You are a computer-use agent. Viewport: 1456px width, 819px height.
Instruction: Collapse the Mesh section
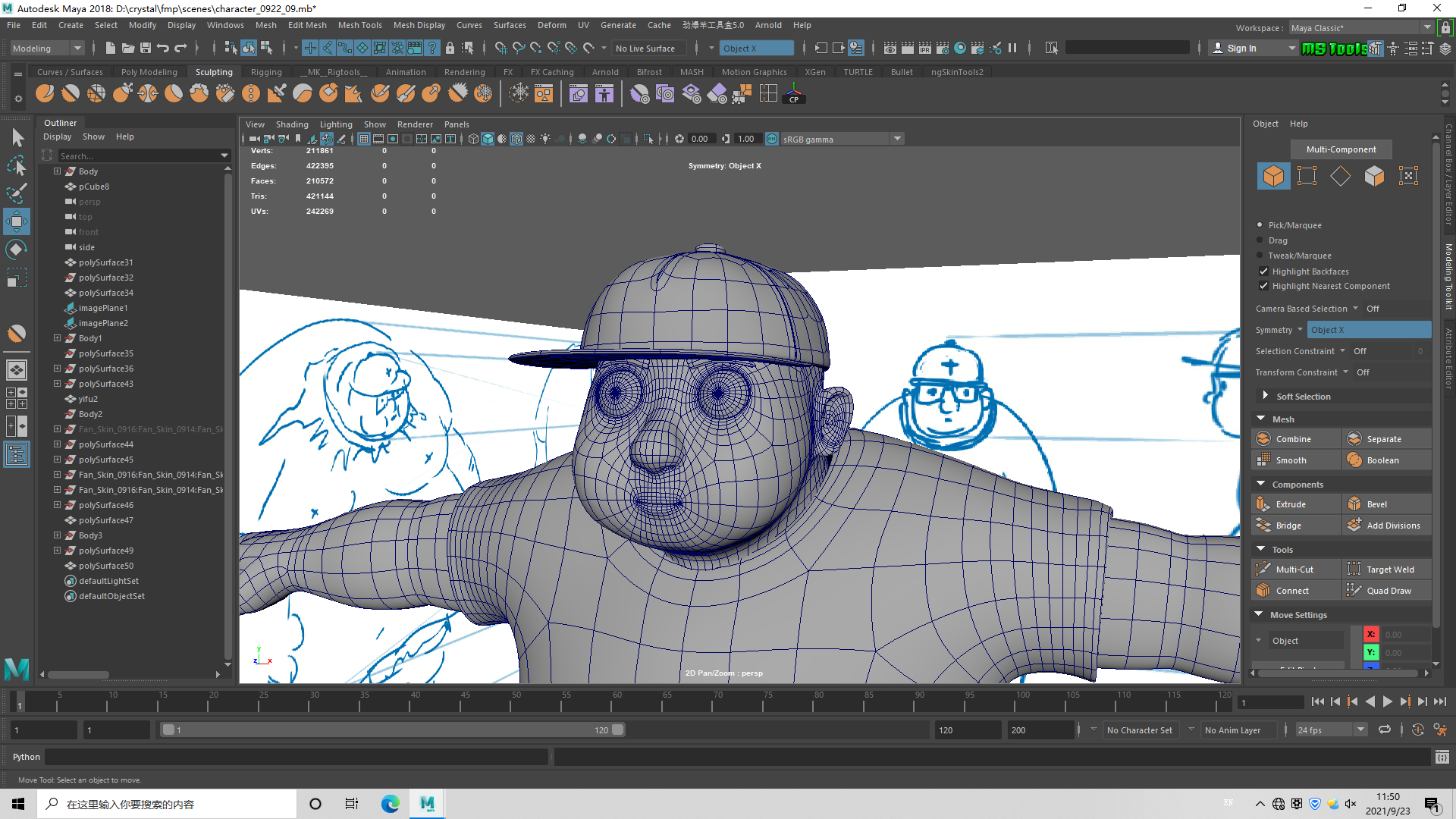[1260, 419]
